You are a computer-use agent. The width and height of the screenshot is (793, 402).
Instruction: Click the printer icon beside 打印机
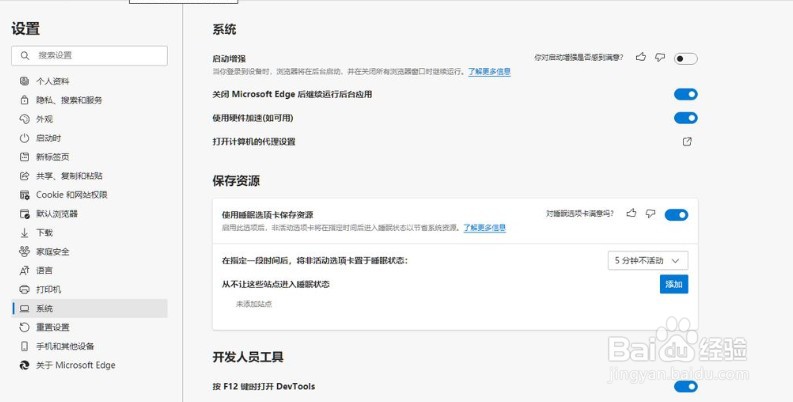[24, 289]
